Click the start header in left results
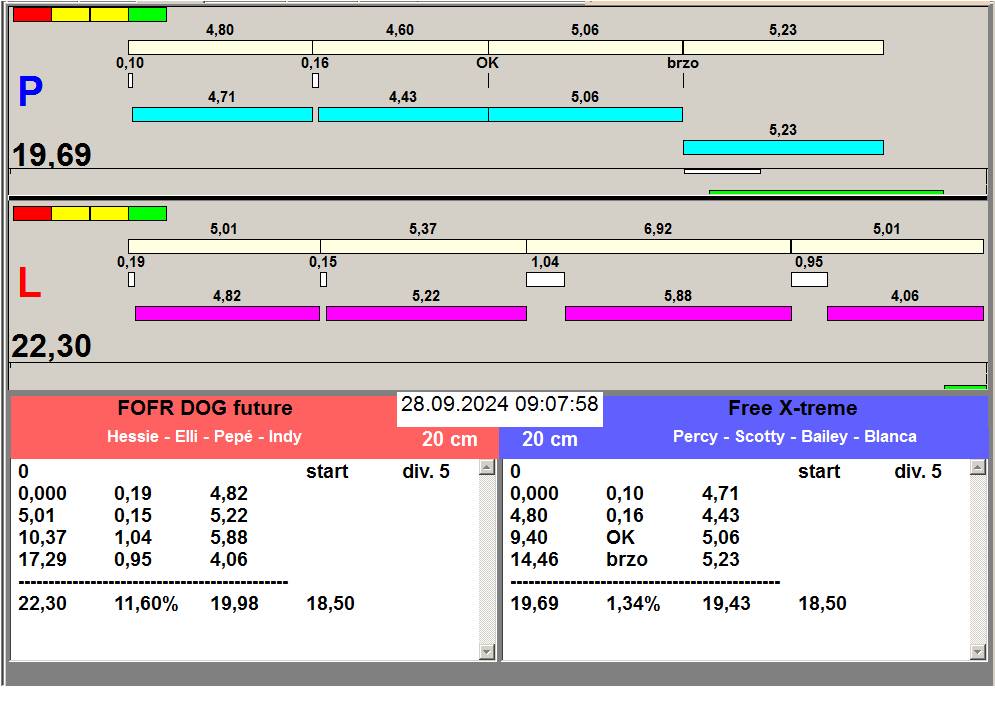Image resolution: width=995 pixels, height=716 pixels. point(327,472)
